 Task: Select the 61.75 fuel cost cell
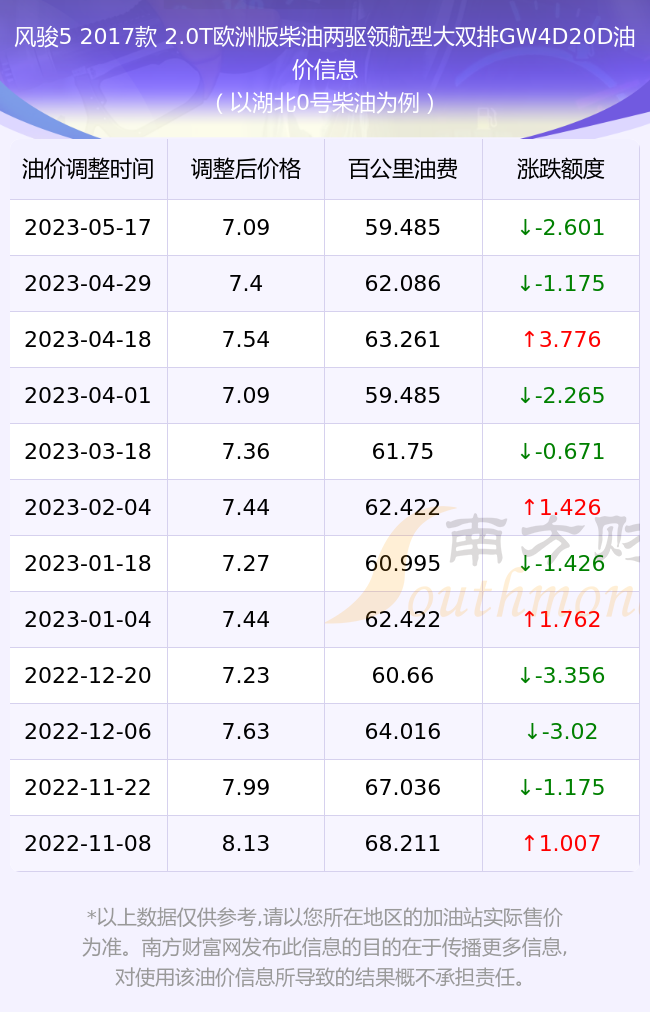[403, 451]
